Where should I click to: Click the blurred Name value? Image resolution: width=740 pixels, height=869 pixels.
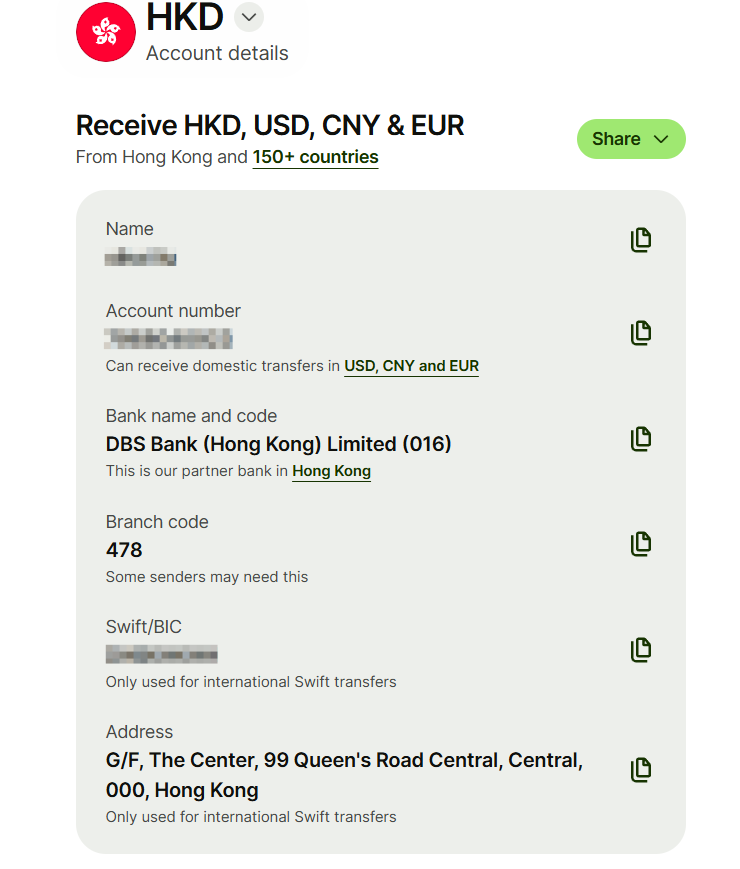coord(141,259)
